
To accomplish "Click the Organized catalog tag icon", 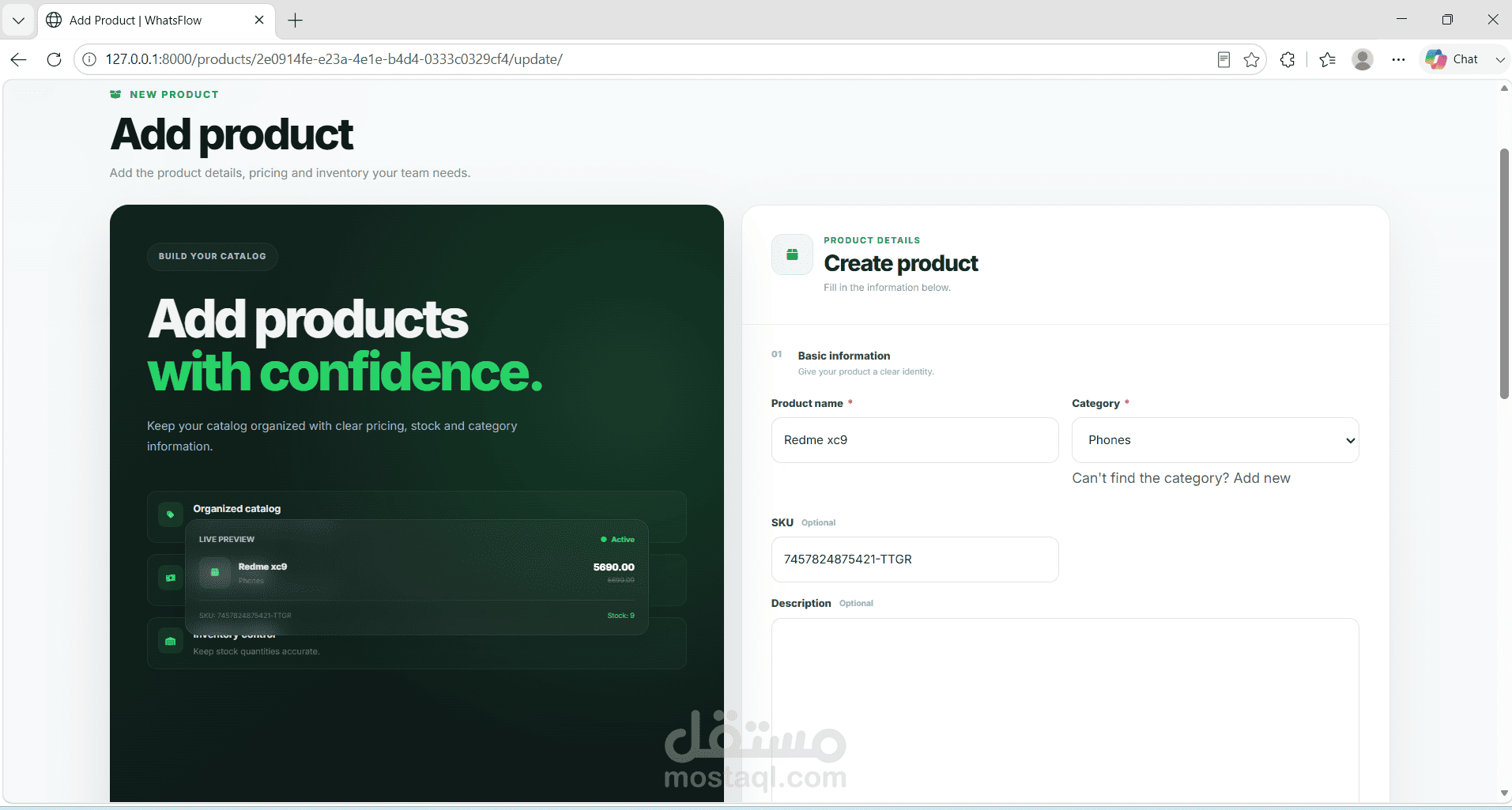I will click(170, 514).
